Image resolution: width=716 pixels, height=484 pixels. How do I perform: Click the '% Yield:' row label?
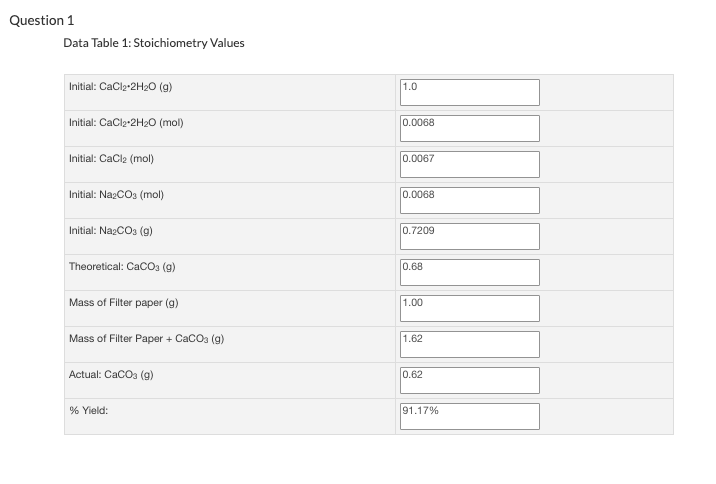(x=89, y=410)
